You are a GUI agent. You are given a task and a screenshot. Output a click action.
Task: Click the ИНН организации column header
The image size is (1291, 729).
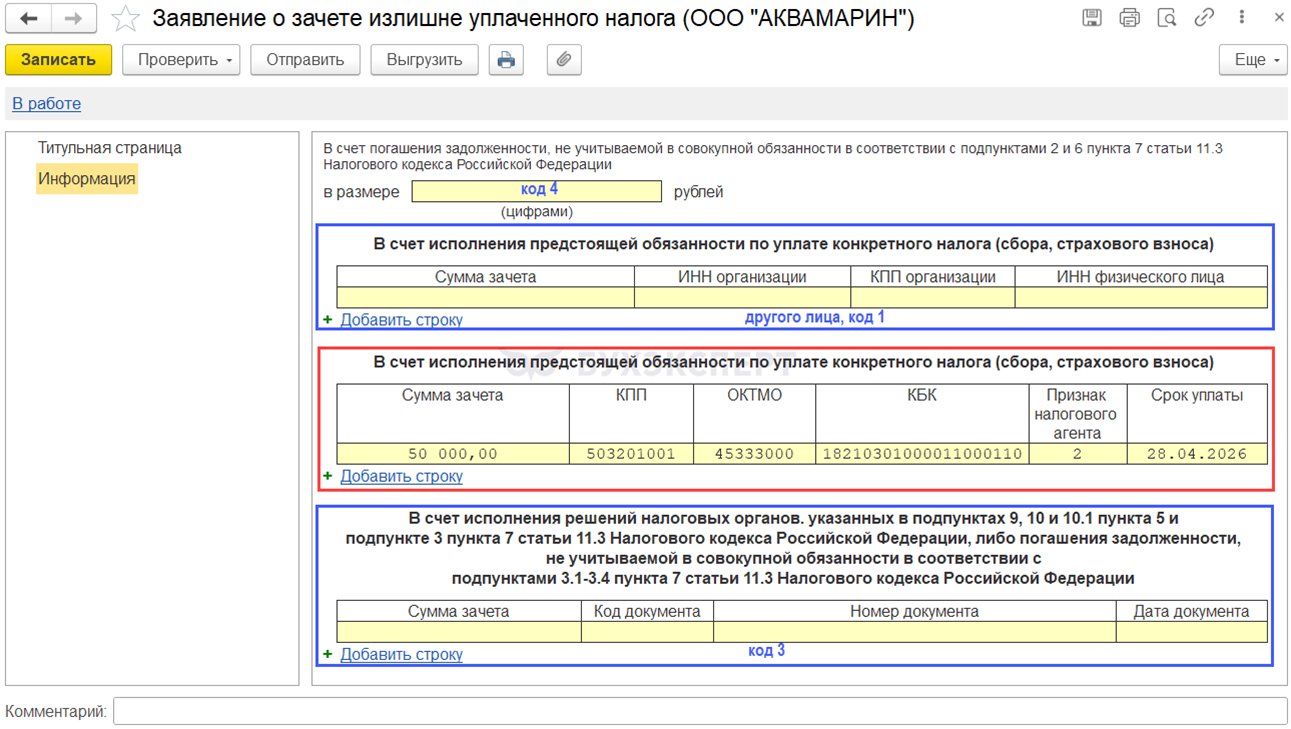742,277
